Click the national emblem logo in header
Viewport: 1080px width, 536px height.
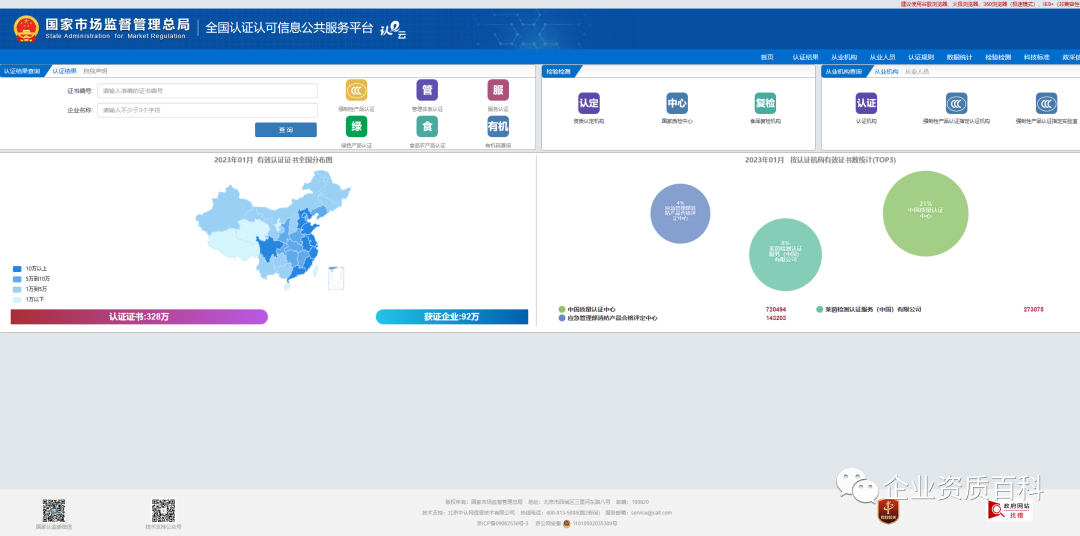pos(26,29)
